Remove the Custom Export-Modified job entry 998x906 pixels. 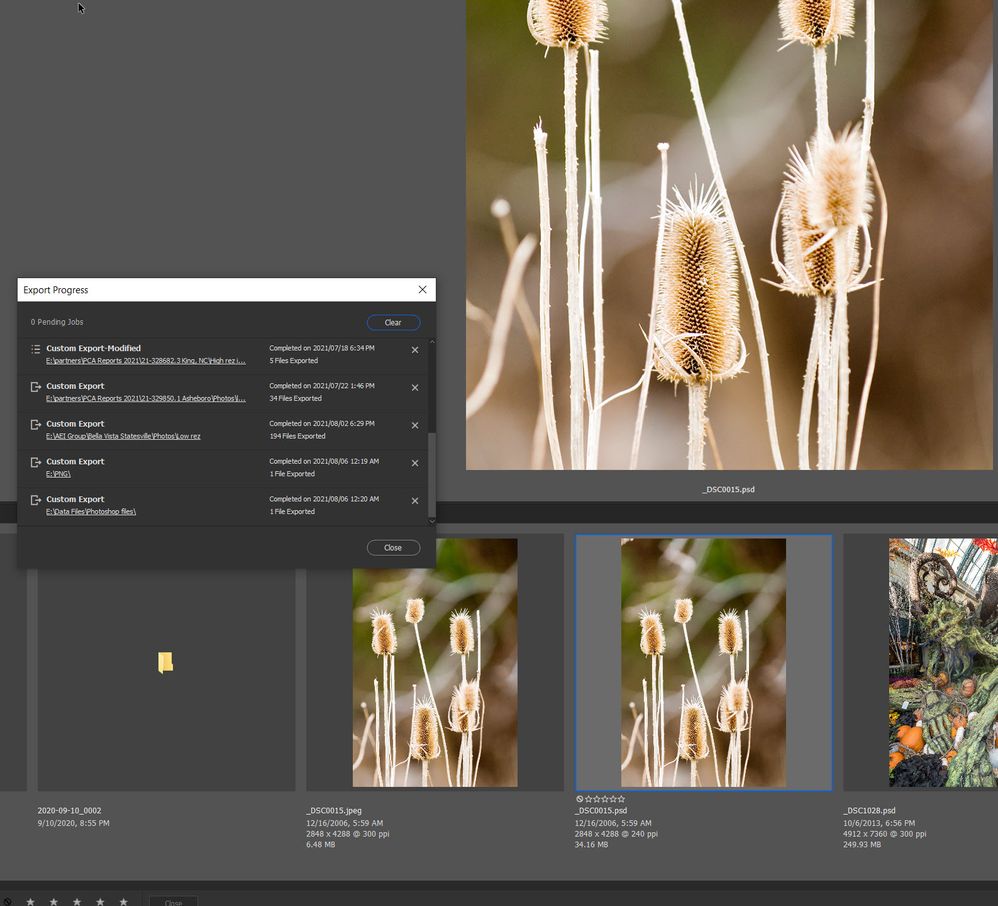(x=415, y=350)
